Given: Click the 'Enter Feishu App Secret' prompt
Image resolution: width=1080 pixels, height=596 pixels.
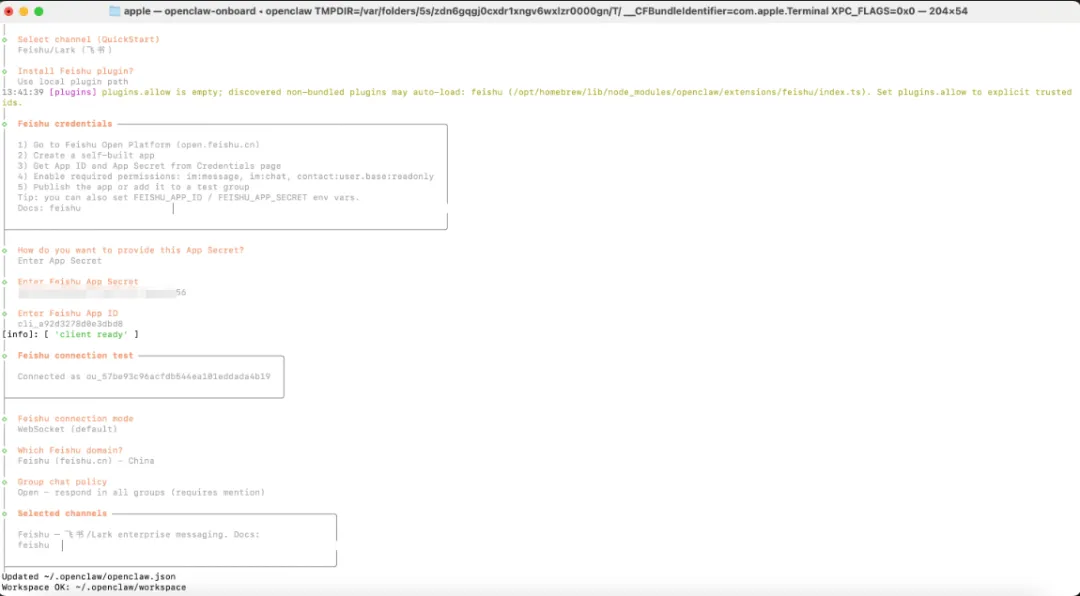Looking at the screenshot, I should (x=78, y=281).
